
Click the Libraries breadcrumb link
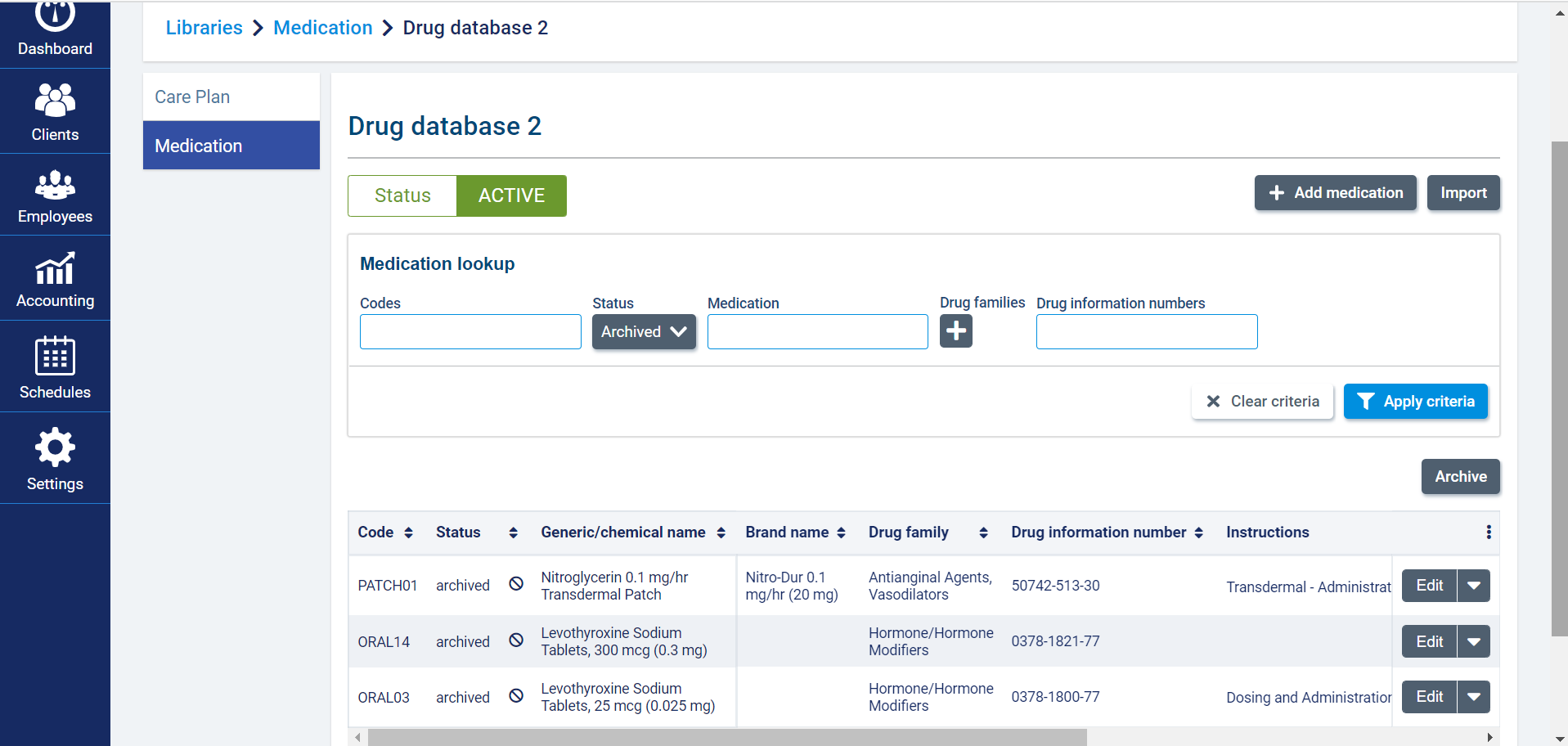coord(204,28)
